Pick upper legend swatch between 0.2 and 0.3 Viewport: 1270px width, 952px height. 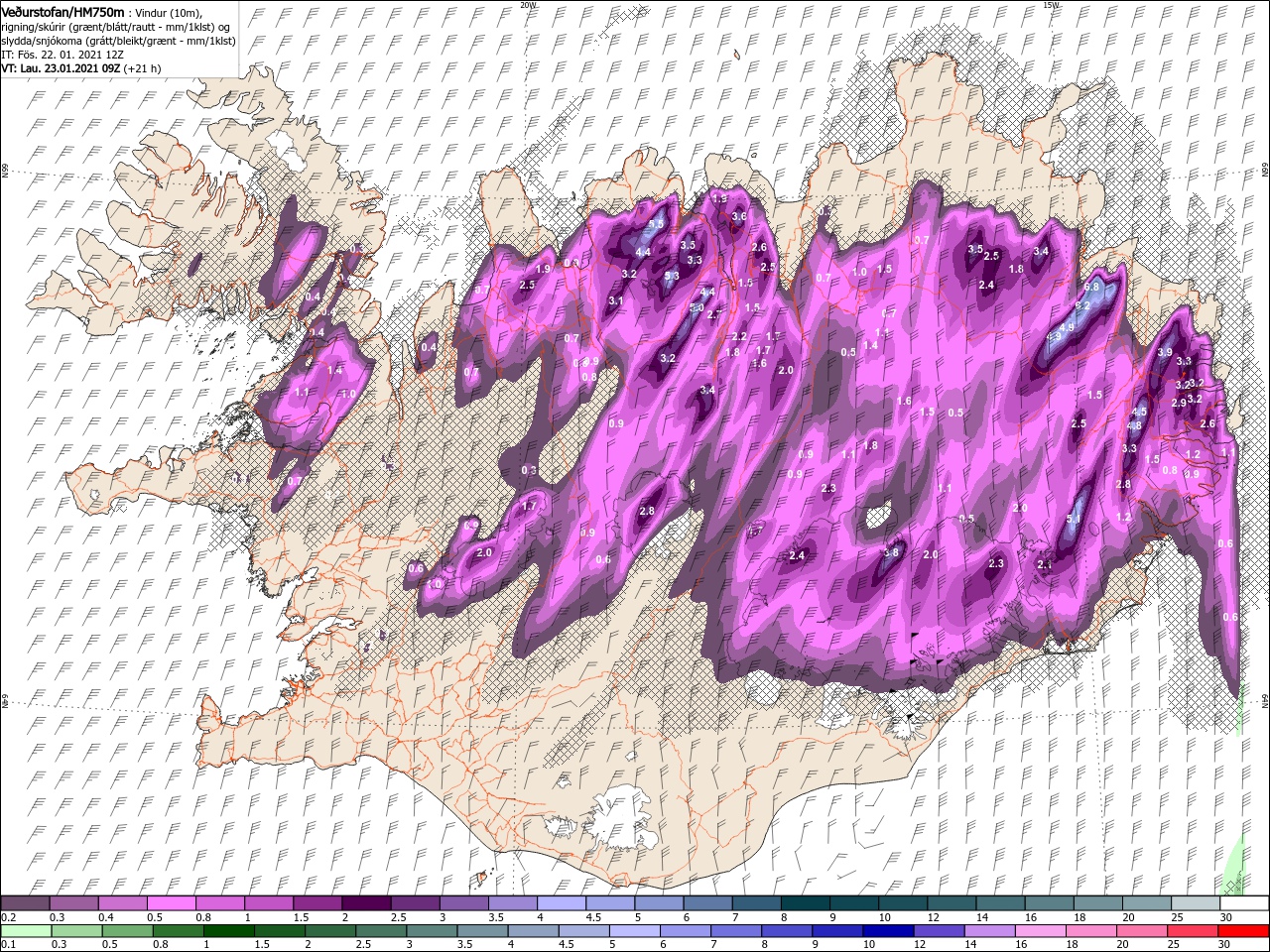pos(26,902)
